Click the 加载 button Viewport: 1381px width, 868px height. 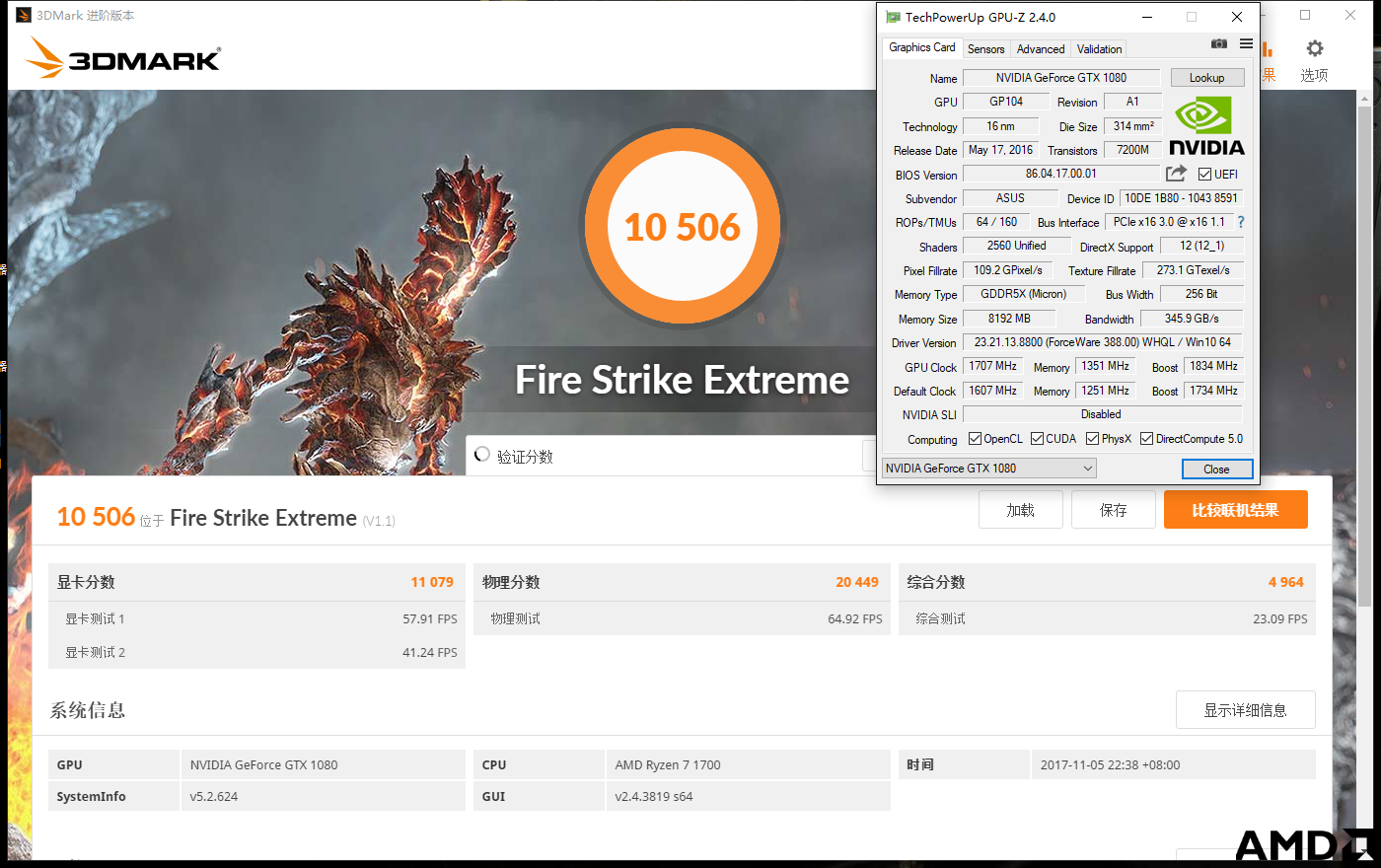pos(1020,510)
